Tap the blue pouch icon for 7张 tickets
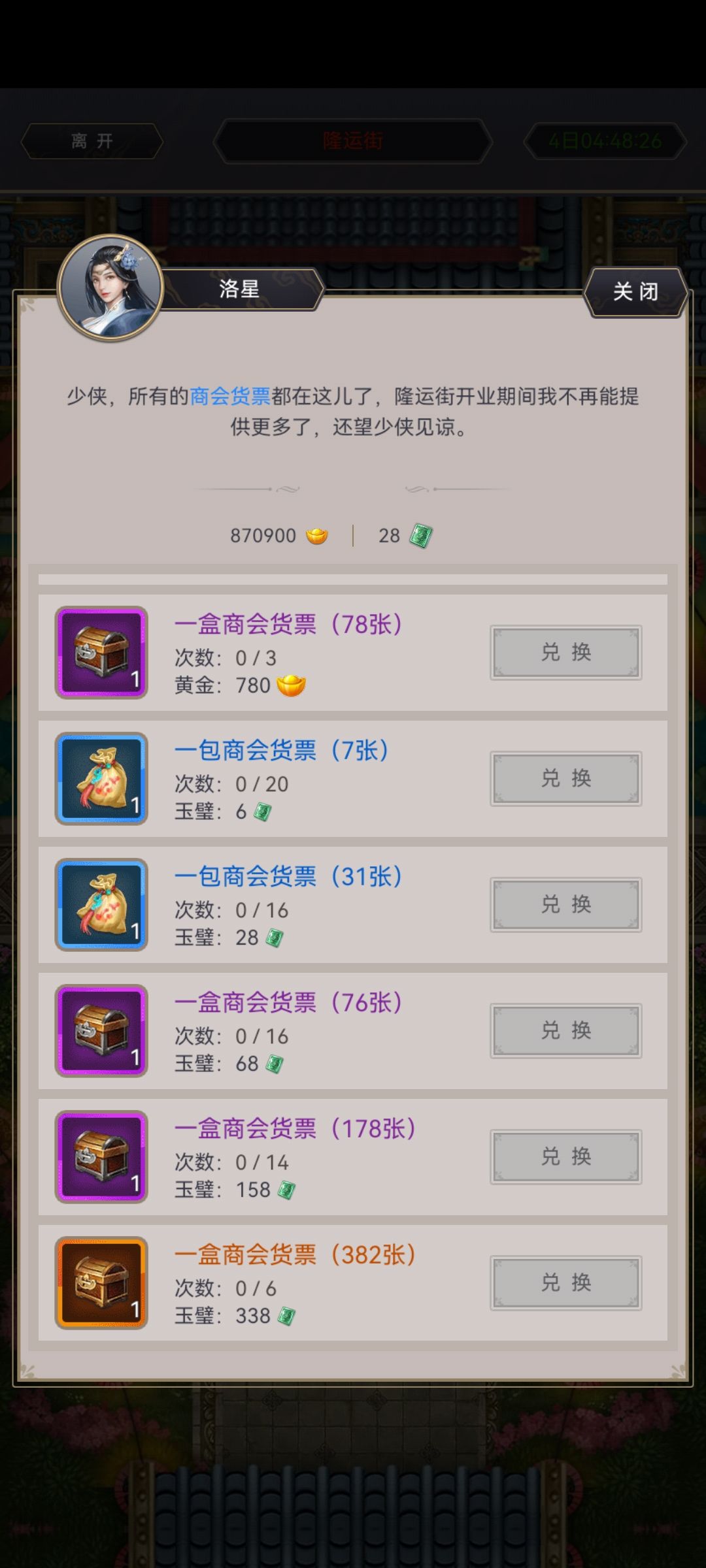 [101, 779]
